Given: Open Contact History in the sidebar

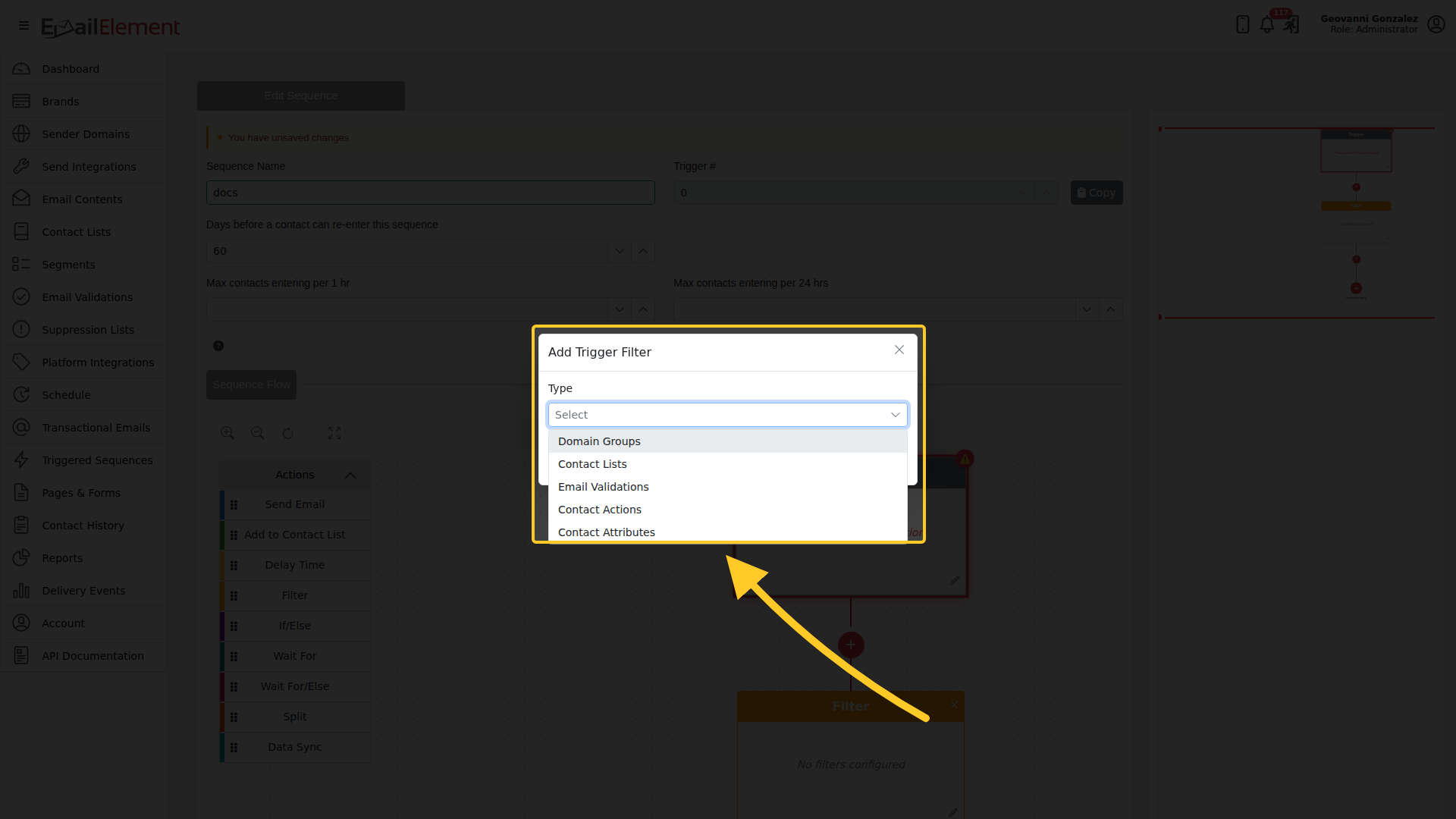Looking at the screenshot, I should [x=83, y=526].
